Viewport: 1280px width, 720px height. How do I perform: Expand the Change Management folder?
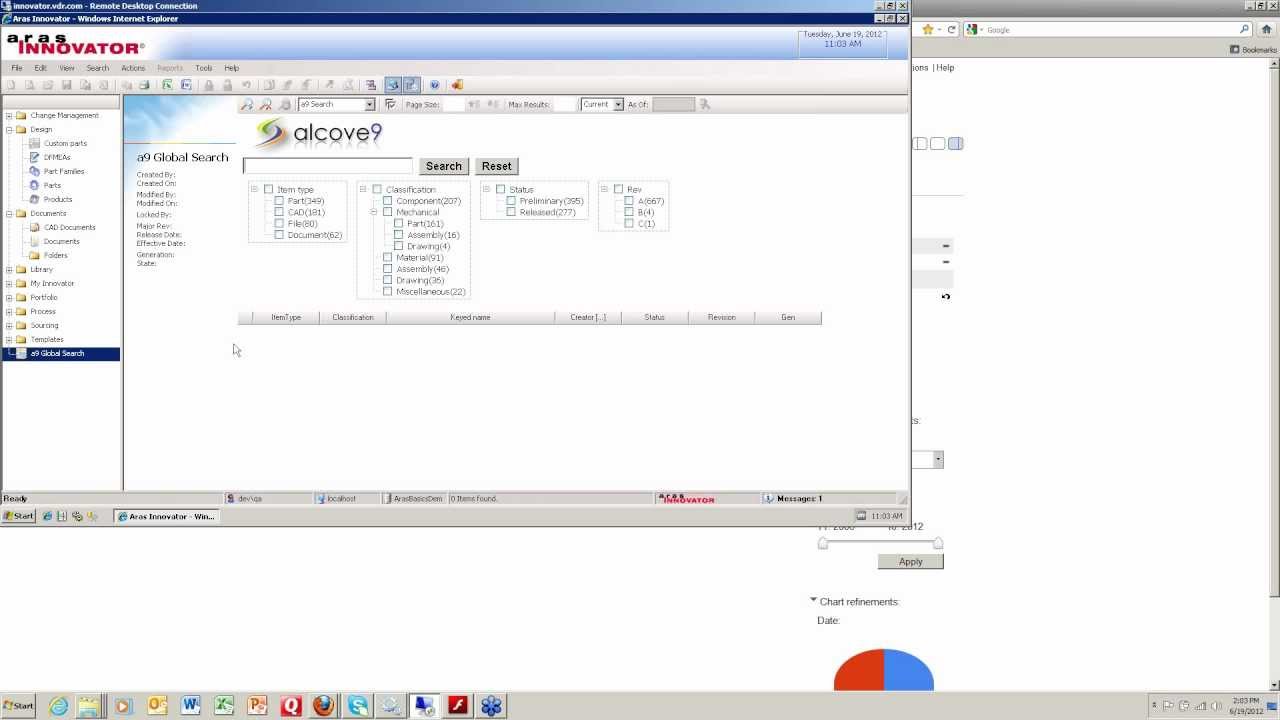click(9, 115)
